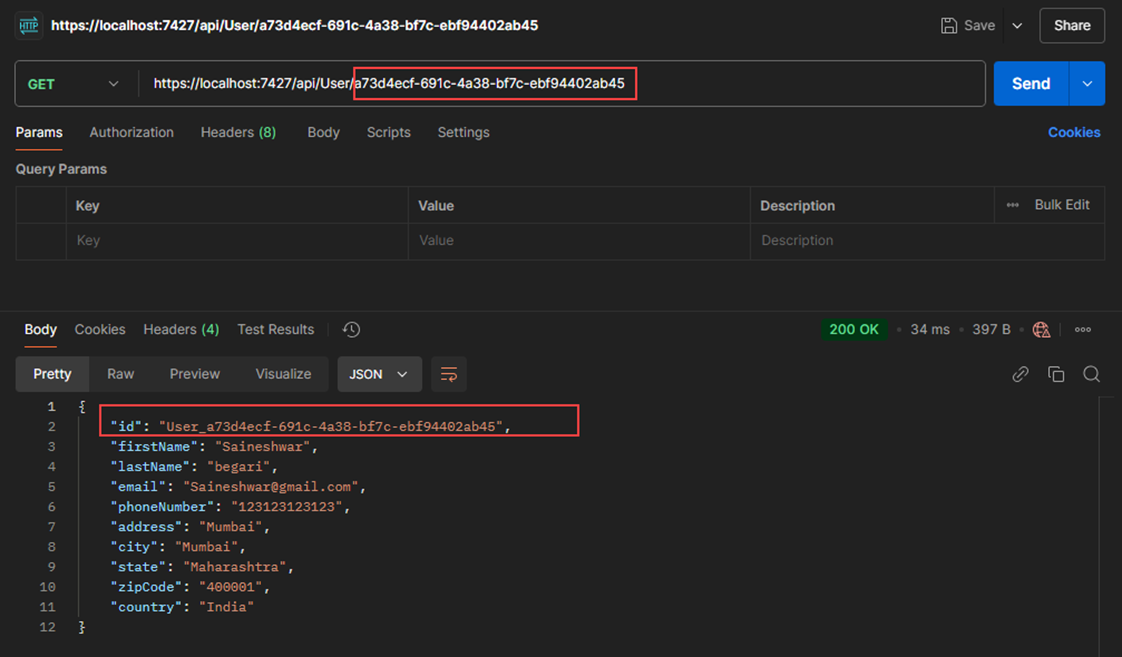This screenshot has height=657, width=1122.
Task: Open Cookies for this request
Action: 1074,132
